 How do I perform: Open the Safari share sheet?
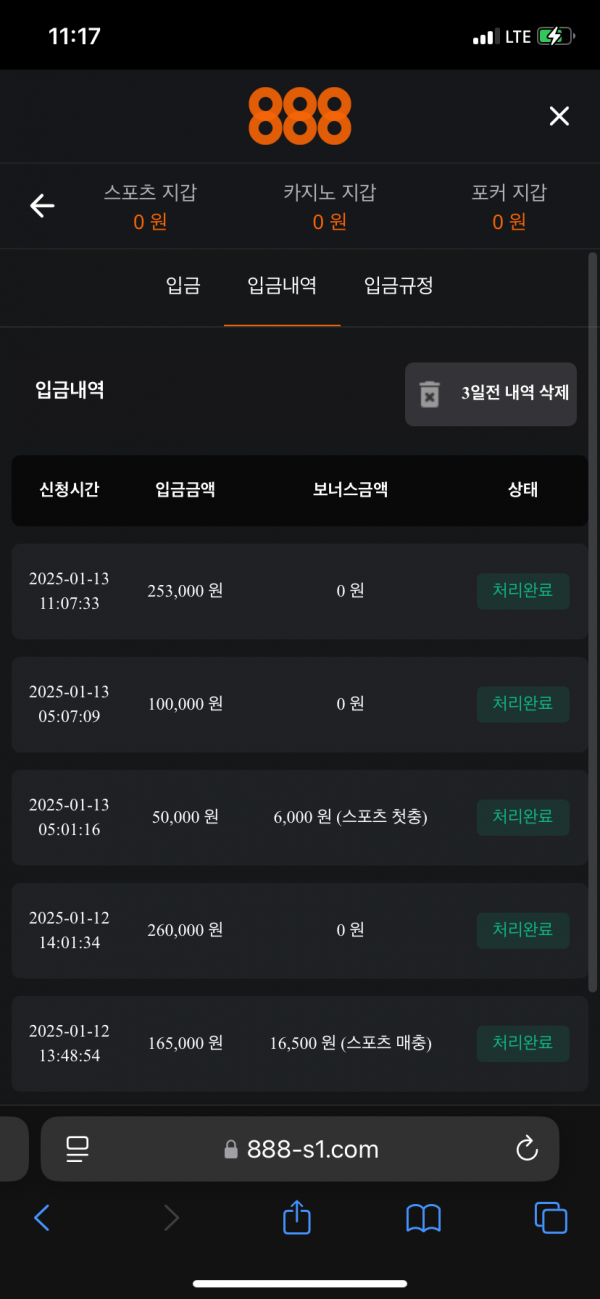(x=297, y=1217)
